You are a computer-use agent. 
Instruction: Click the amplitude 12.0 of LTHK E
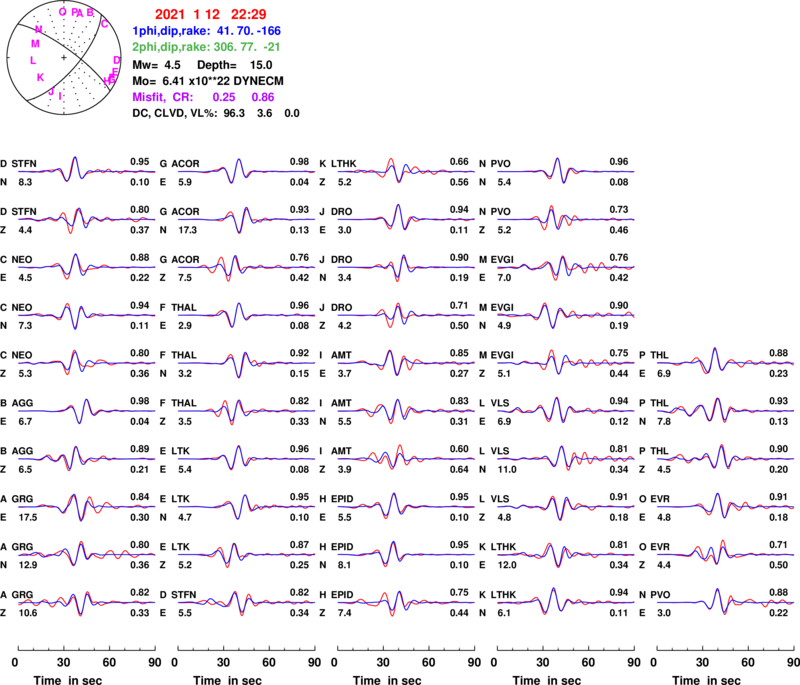507,565
